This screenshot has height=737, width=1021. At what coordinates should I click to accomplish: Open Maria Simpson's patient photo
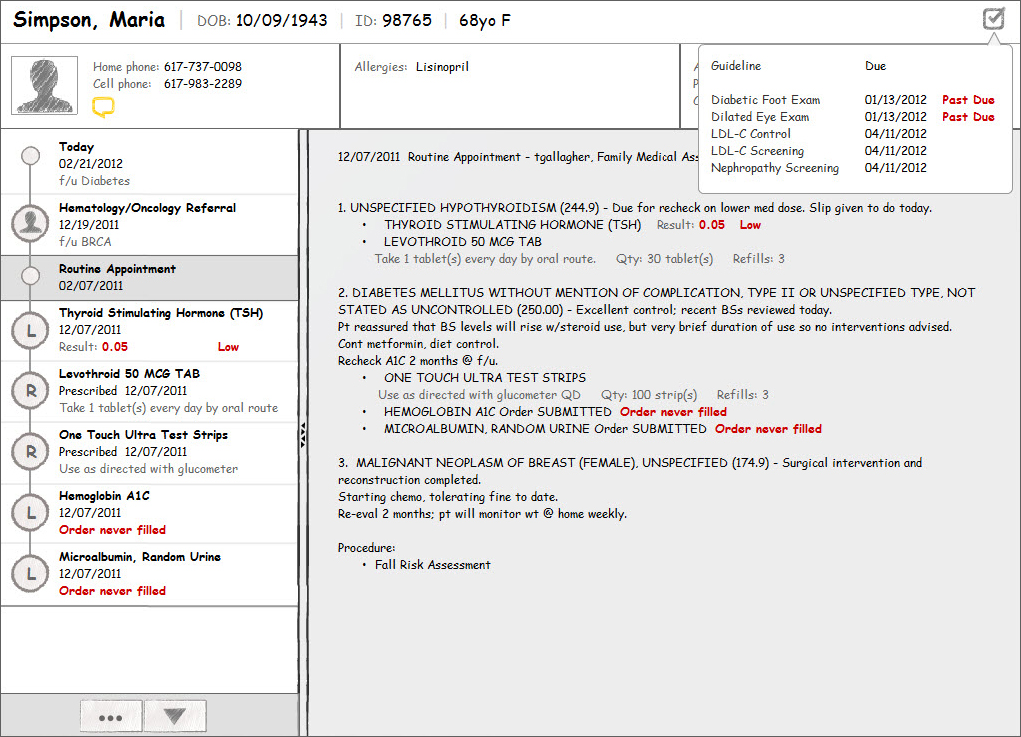point(44,85)
